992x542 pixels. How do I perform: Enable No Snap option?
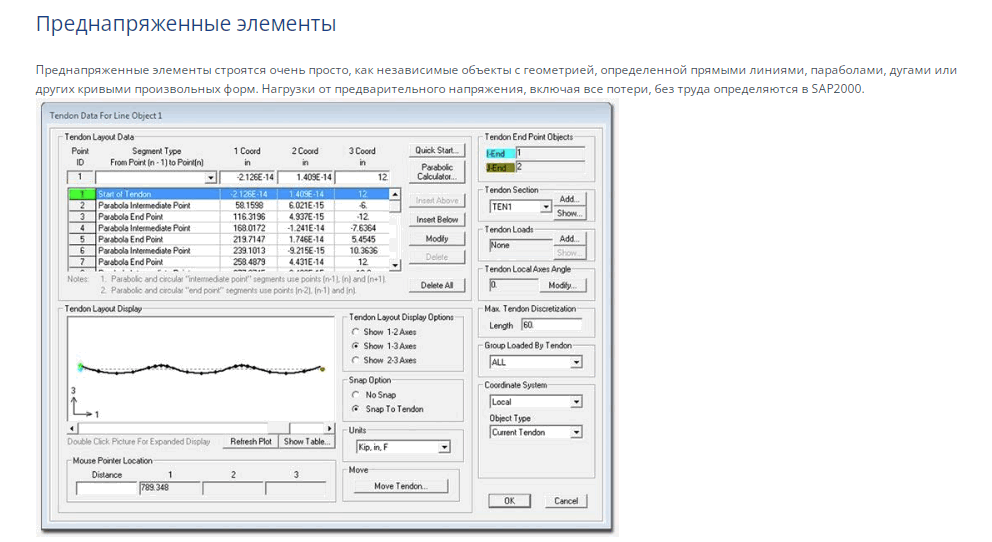(x=354, y=395)
